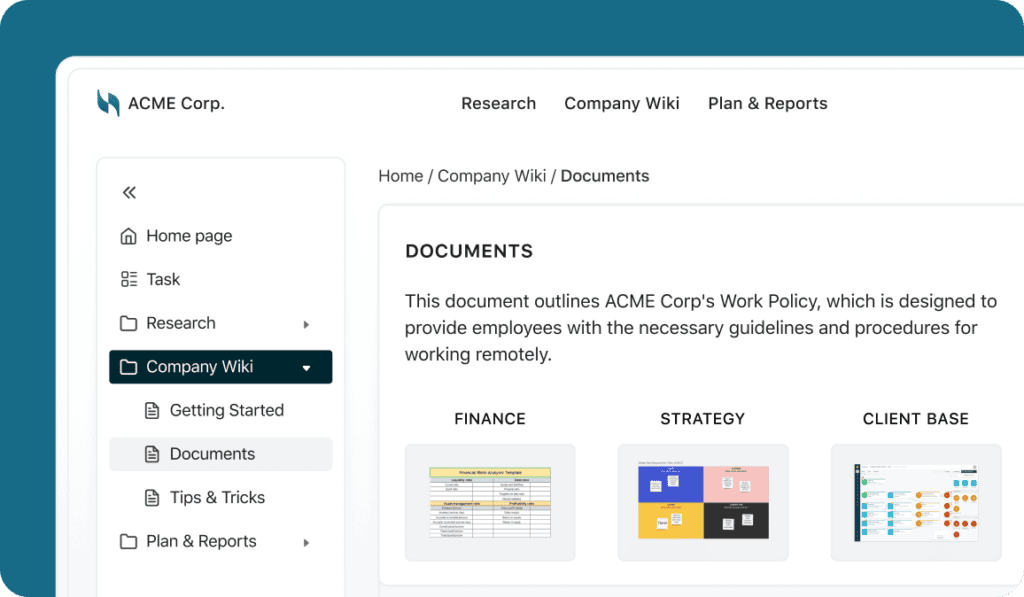
Task: Collapse the Company Wiki dropdown arrow
Action: tap(306, 368)
